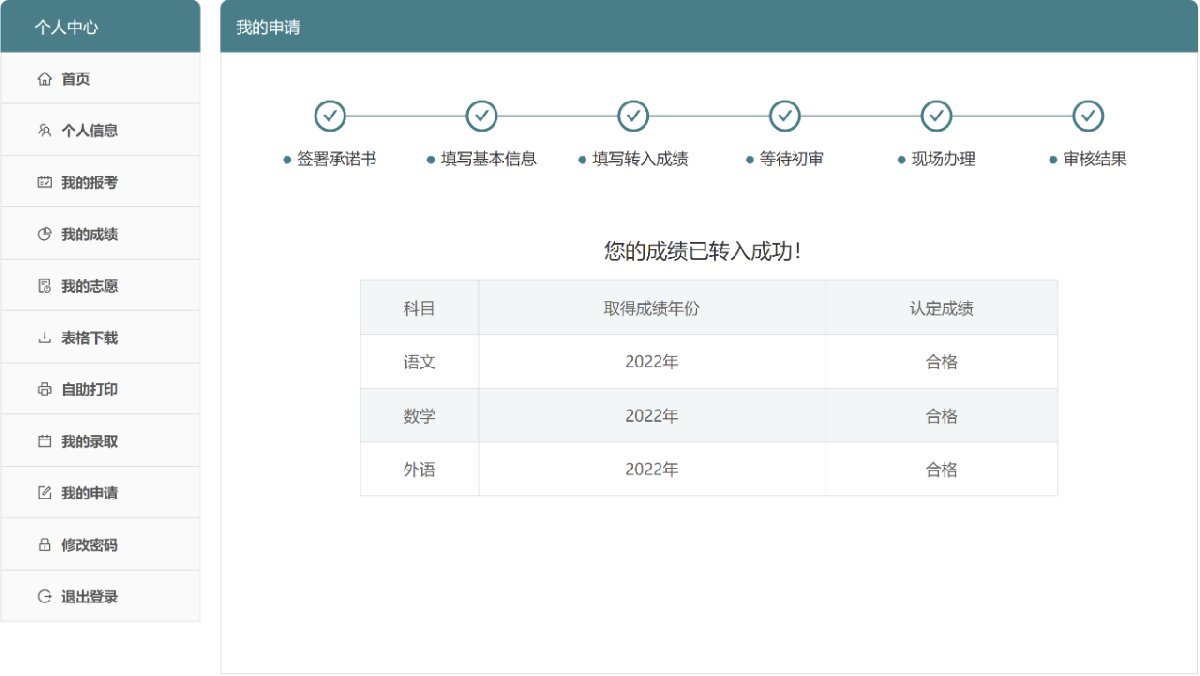Image resolution: width=1200 pixels, height=676 pixels.
Task: Click the 等待初审 step checkmark circle
Action: tap(785, 116)
